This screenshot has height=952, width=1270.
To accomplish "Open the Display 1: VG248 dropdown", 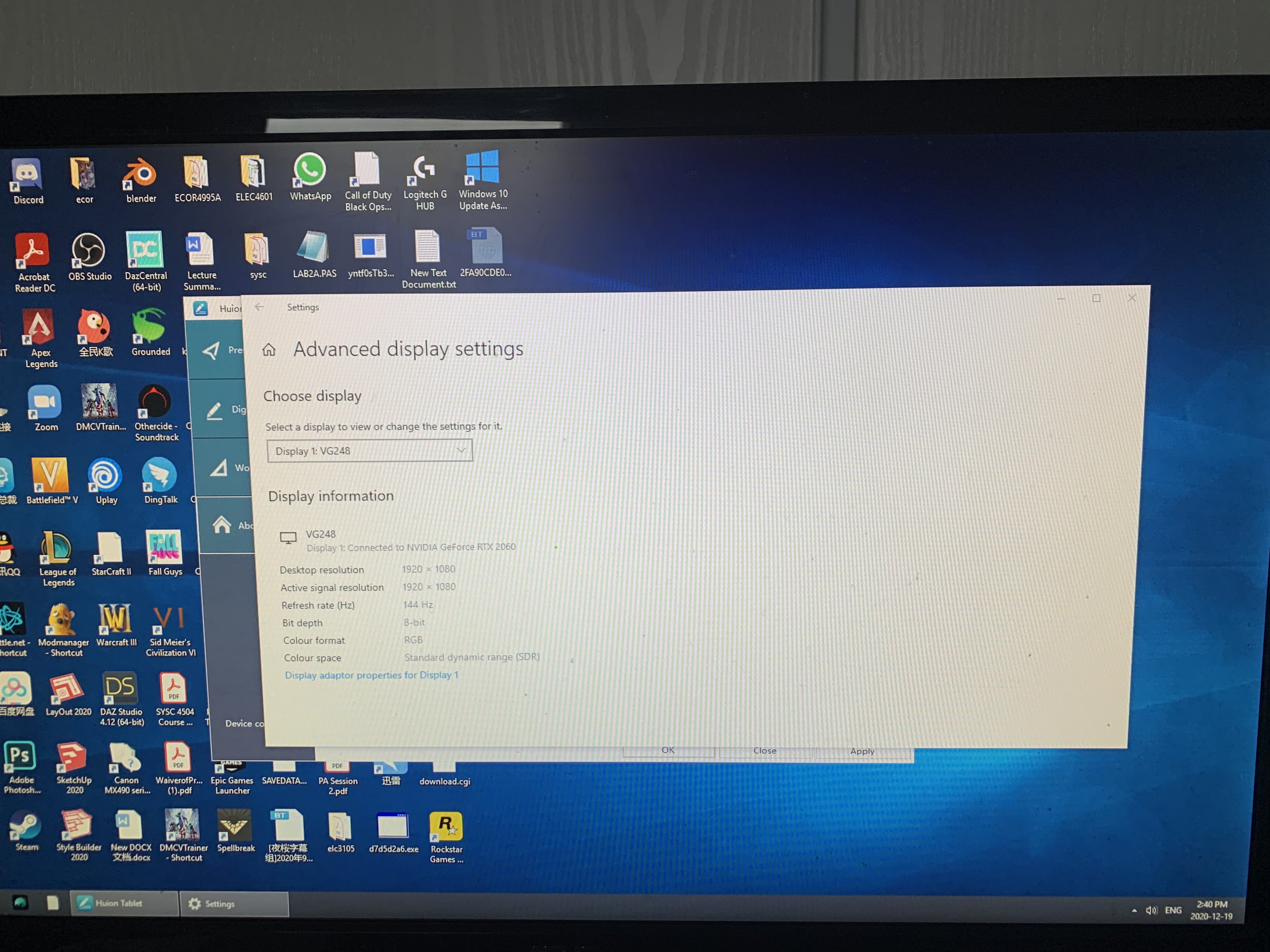I will (x=370, y=451).
